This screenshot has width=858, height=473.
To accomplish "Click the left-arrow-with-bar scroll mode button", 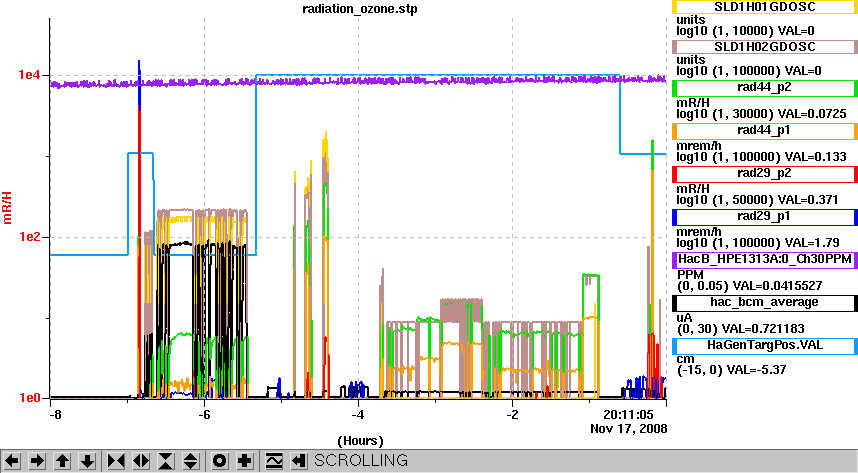I will coord(298,461).
